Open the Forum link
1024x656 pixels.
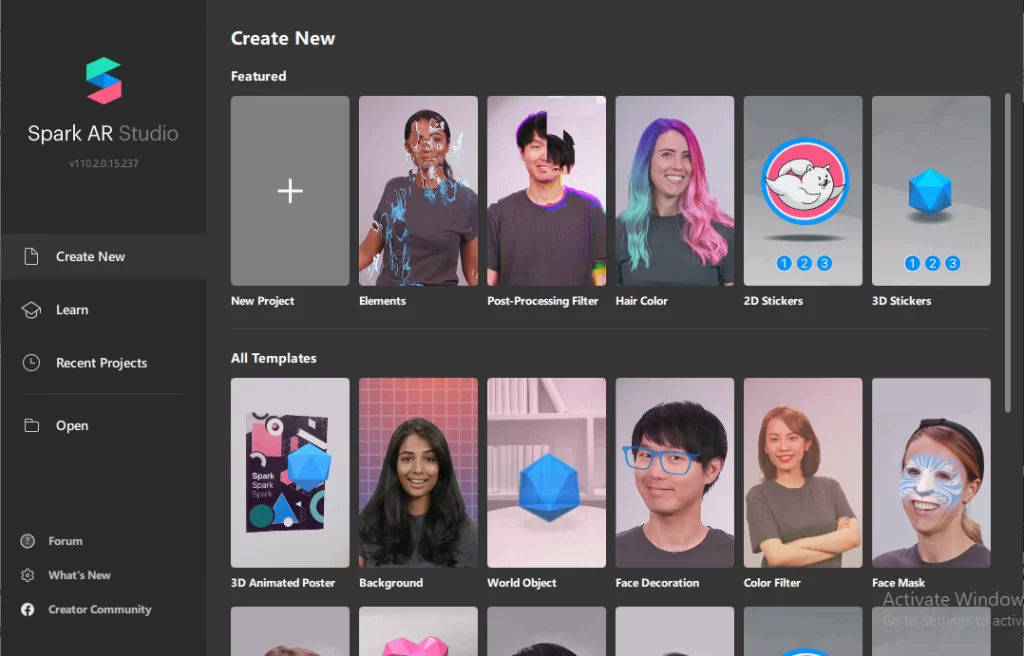[x=65, y=541]
